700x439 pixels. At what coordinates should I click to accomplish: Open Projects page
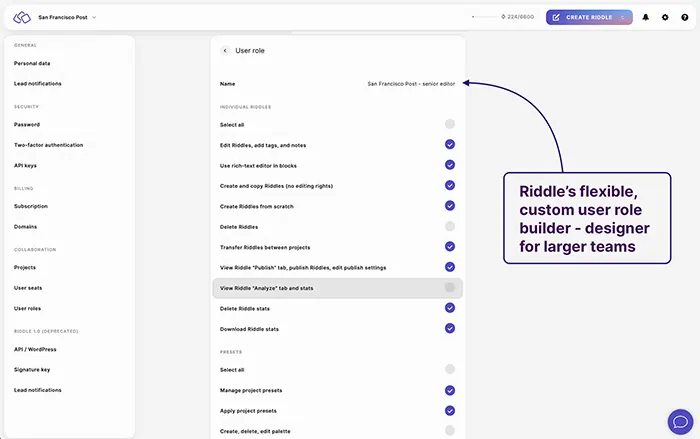[x=25, y=268]
